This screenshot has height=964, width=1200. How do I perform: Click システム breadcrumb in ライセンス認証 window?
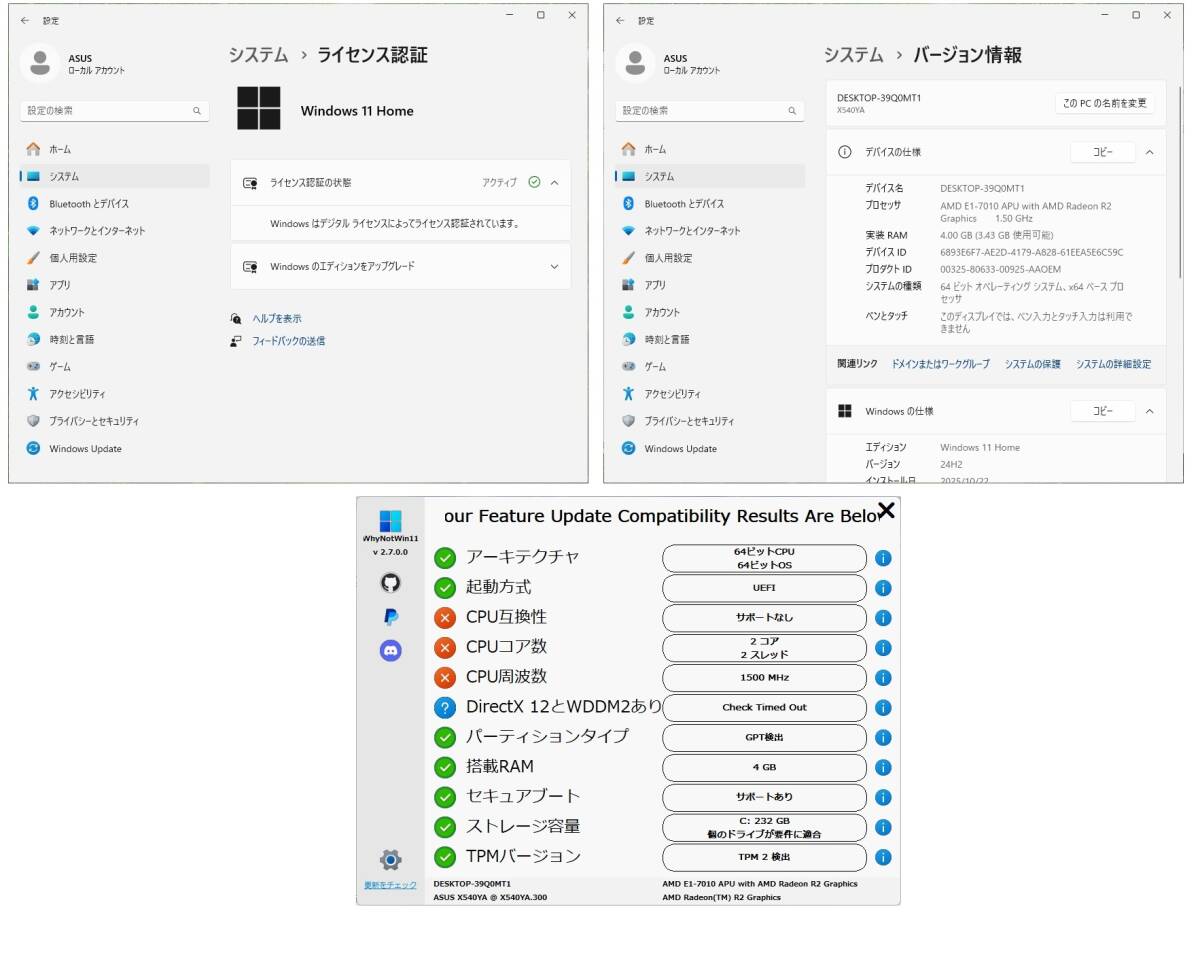coord(258,56)
